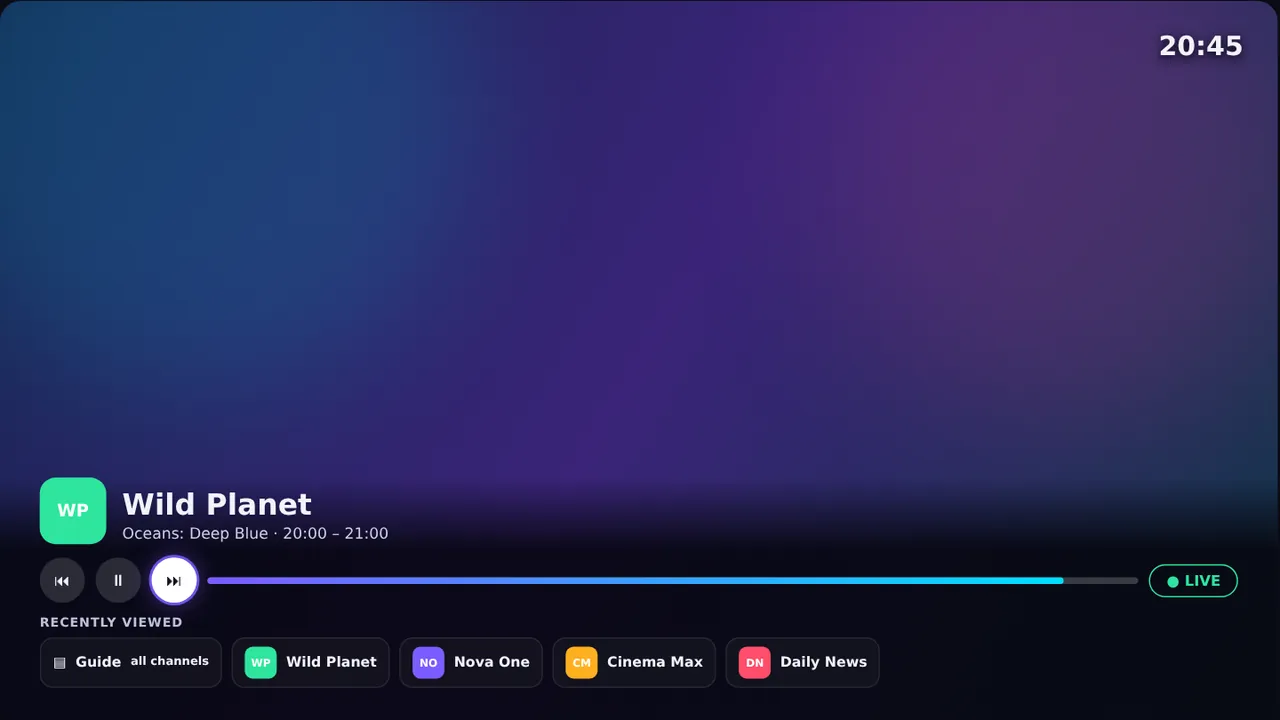Switch to the Wild Planet channel chip
The width and height of the screenshot is (1280, 720).
(x=311, y=662)
